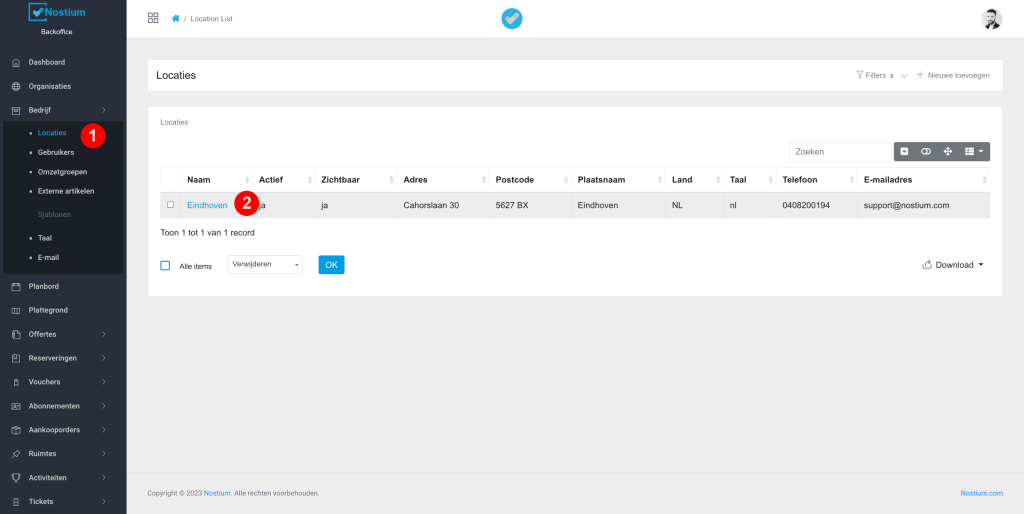The height and width of the screenshot is (514, 1024).
Task: Open the Eindhoven location link
Action: (207, 205)
